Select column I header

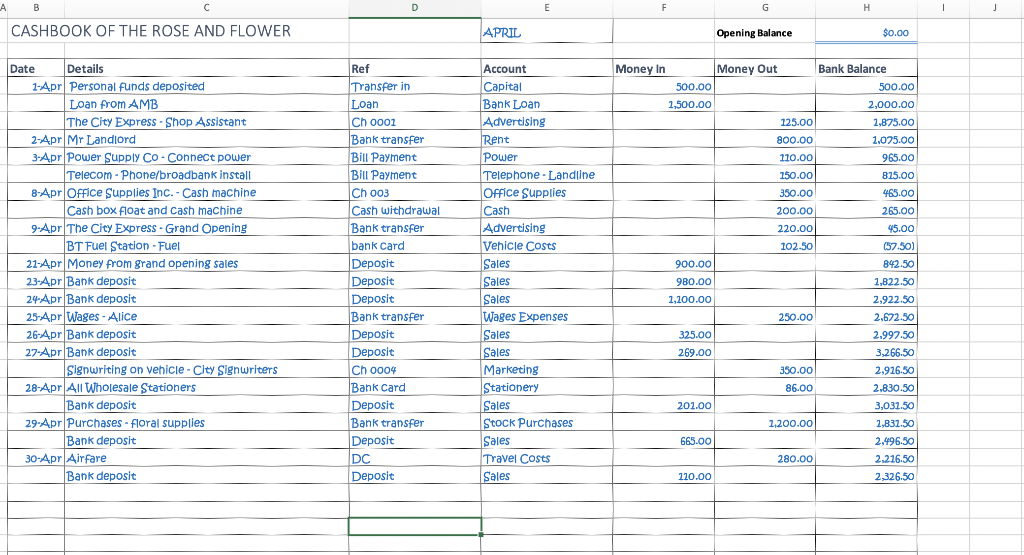pos(943,8)
